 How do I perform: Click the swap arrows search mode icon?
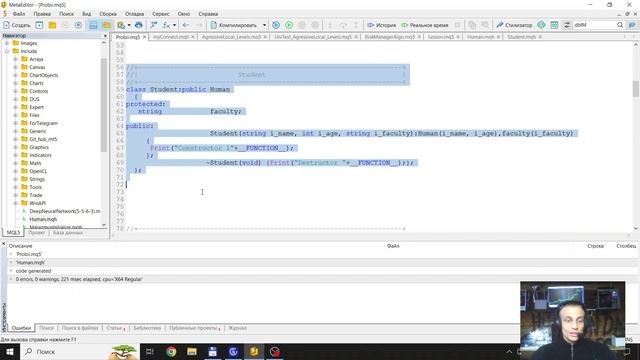tap(567, 25)
